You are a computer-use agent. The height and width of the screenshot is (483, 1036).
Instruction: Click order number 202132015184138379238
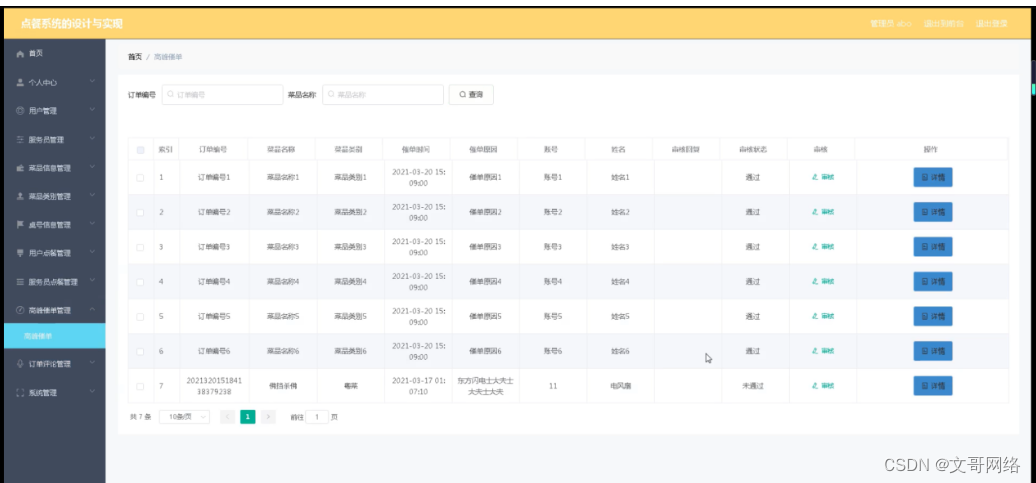click(x=214, y=386)
